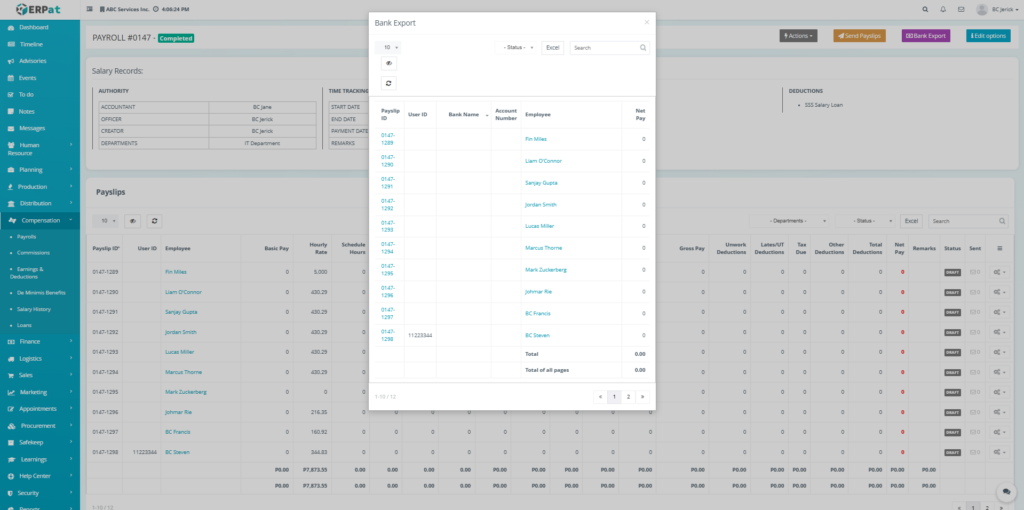The image size is (1024, 510).
Task: Open the mail envelope icon in header
Action: pyautogui.click(x=961, y=8)
